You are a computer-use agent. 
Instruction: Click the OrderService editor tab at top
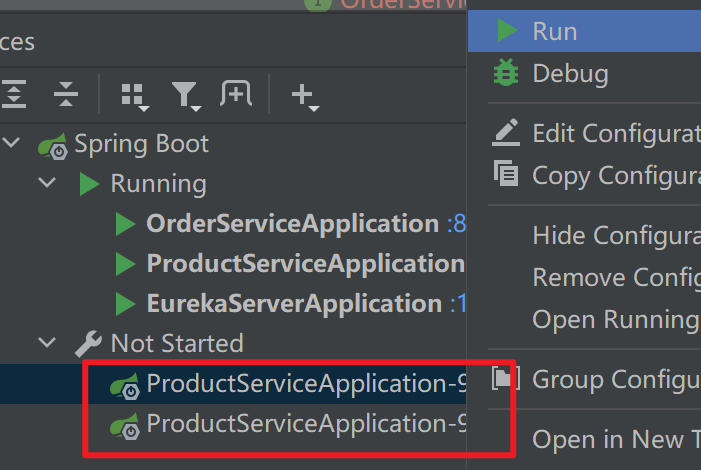tap(385, 4)
